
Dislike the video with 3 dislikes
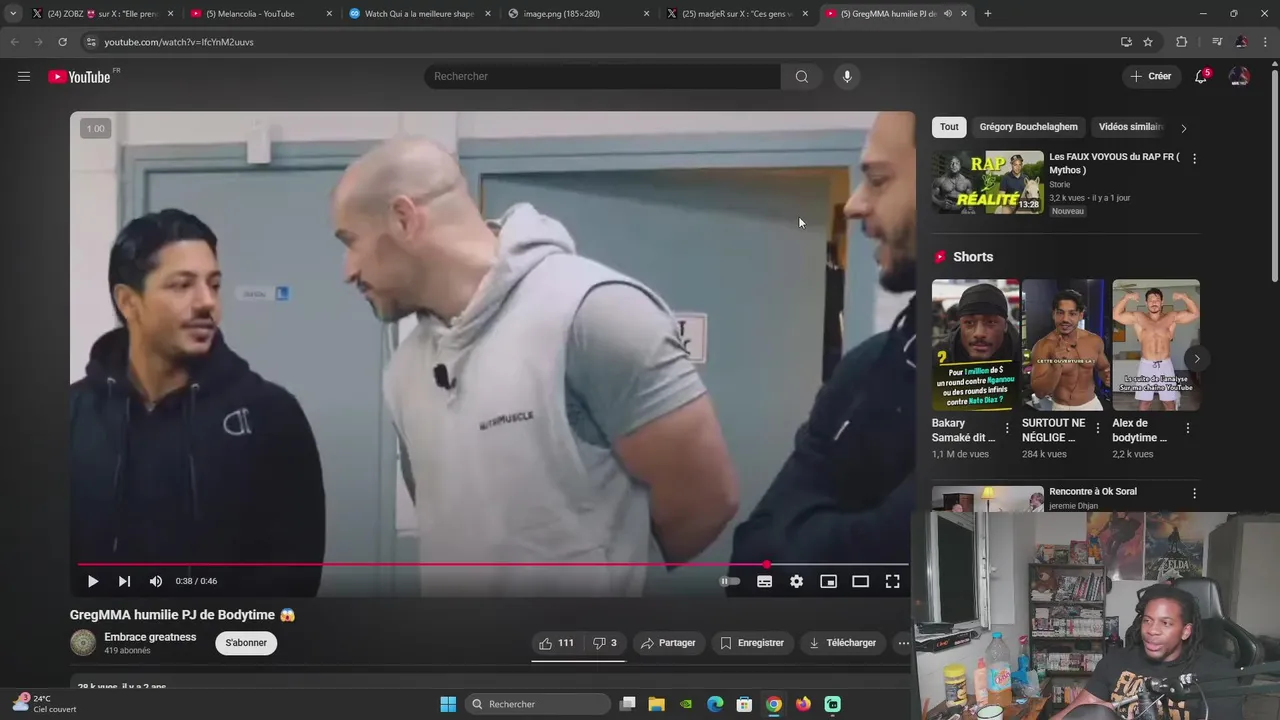point(605,643)
